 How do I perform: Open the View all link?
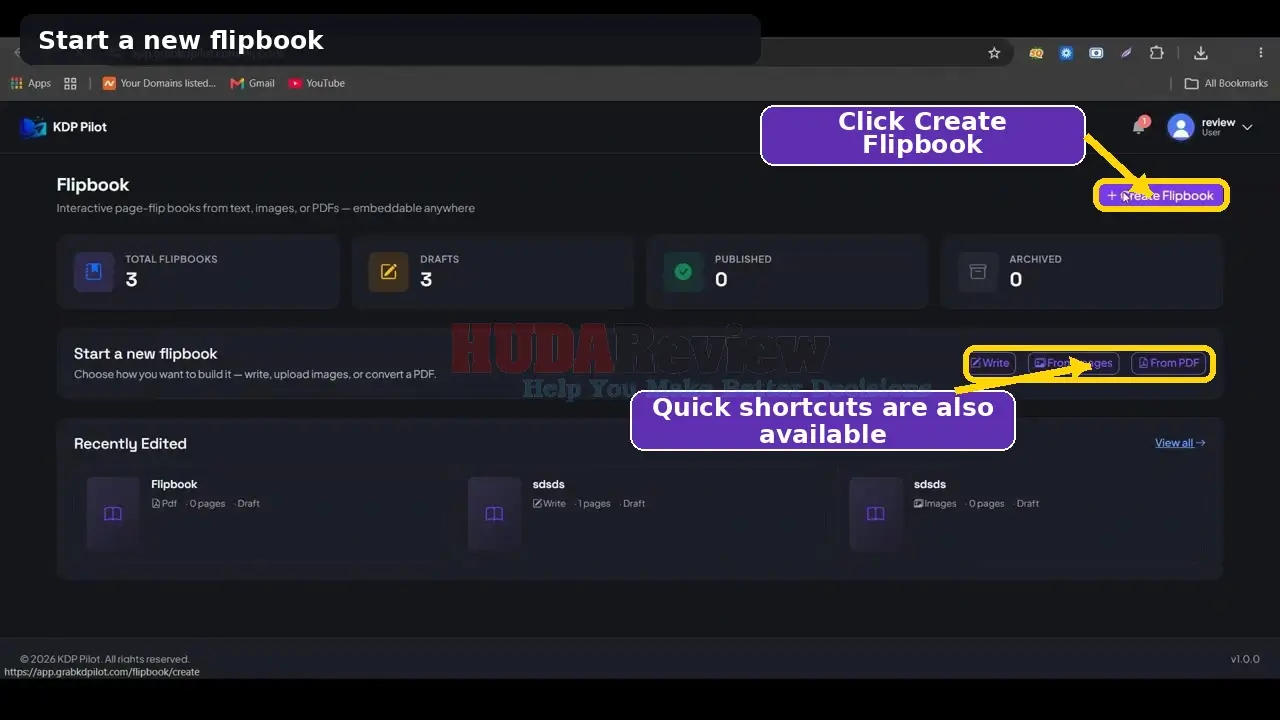tap(1180, 443)
